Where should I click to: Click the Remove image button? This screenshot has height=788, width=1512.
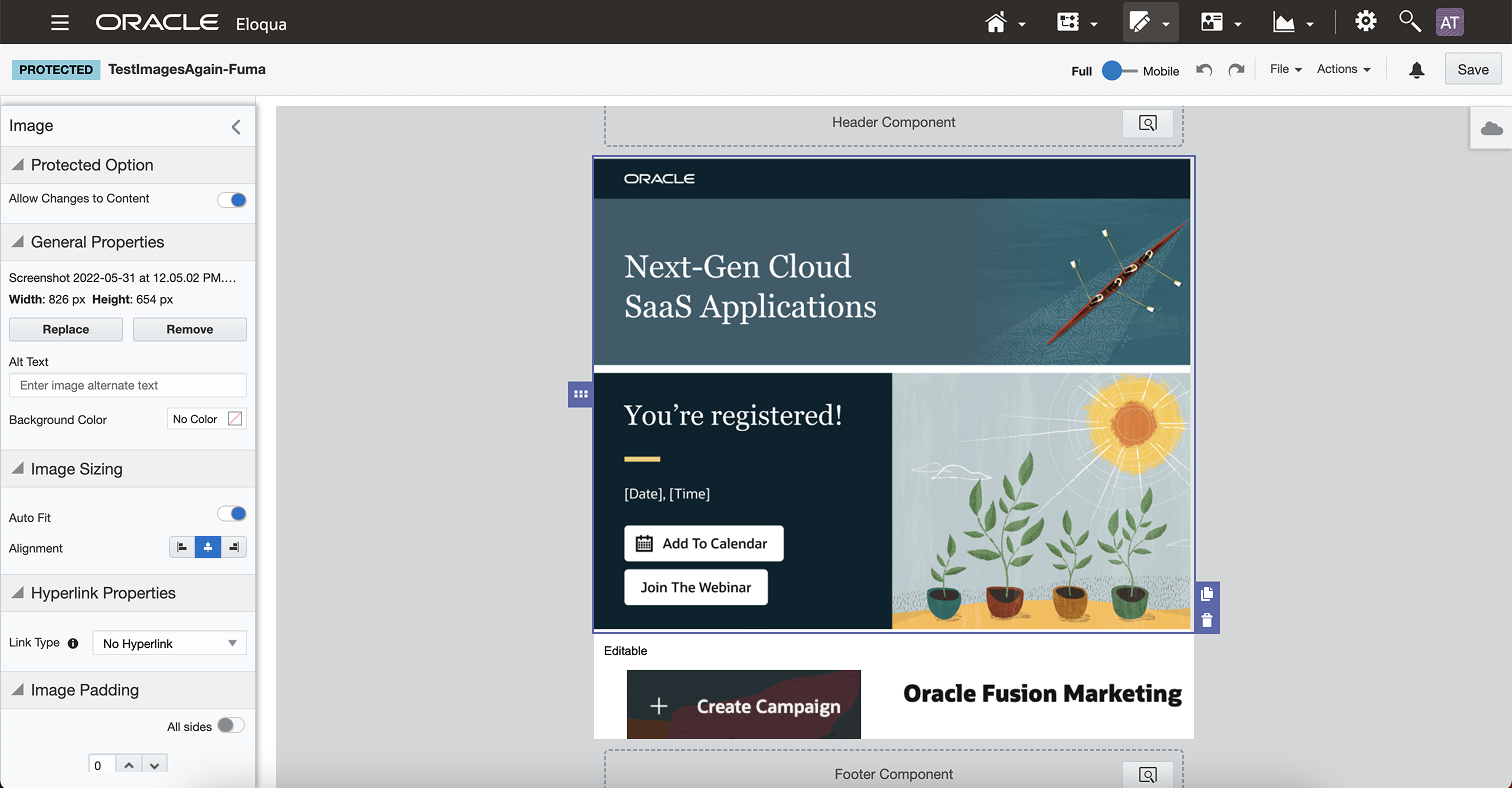coord(190,329)
